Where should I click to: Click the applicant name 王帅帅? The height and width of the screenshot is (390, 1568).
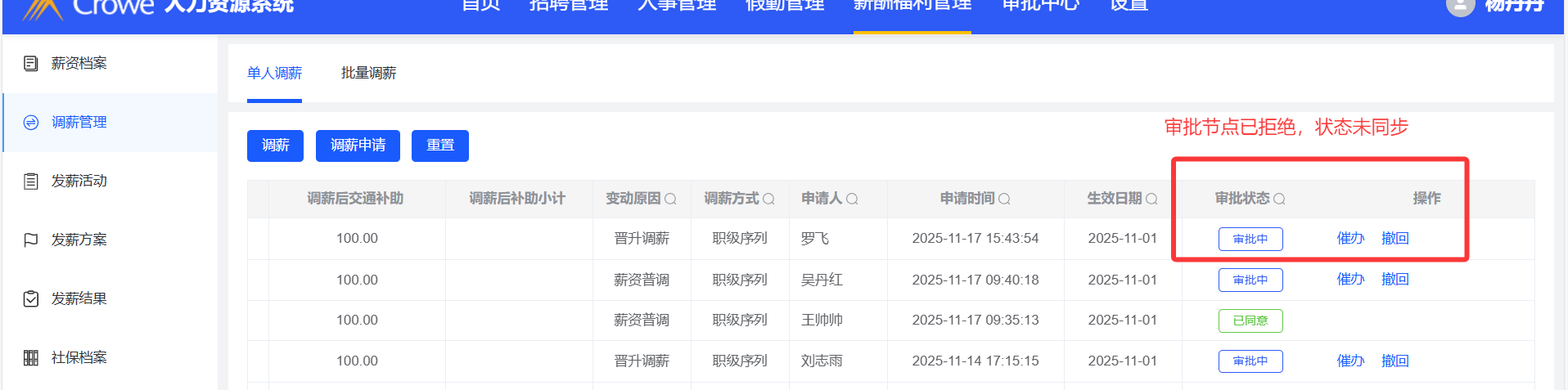point(822,321)
